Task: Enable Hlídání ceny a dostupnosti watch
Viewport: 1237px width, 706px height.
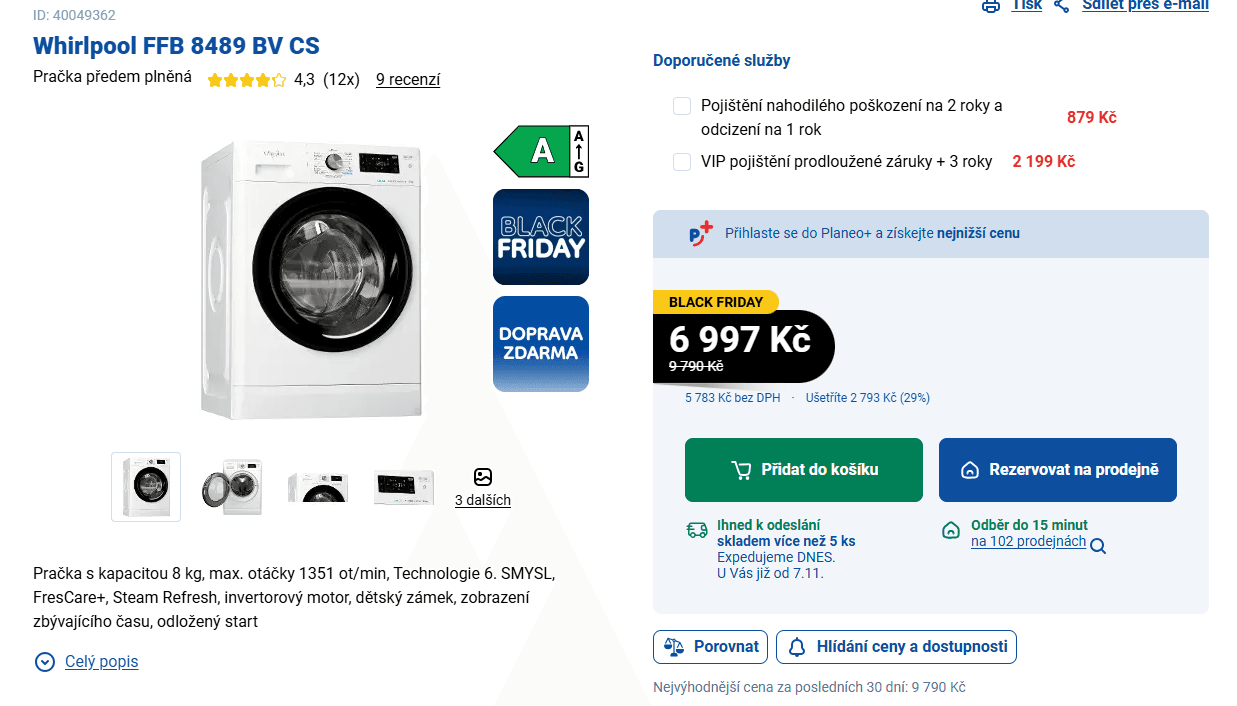Action: tap(896, 647)
